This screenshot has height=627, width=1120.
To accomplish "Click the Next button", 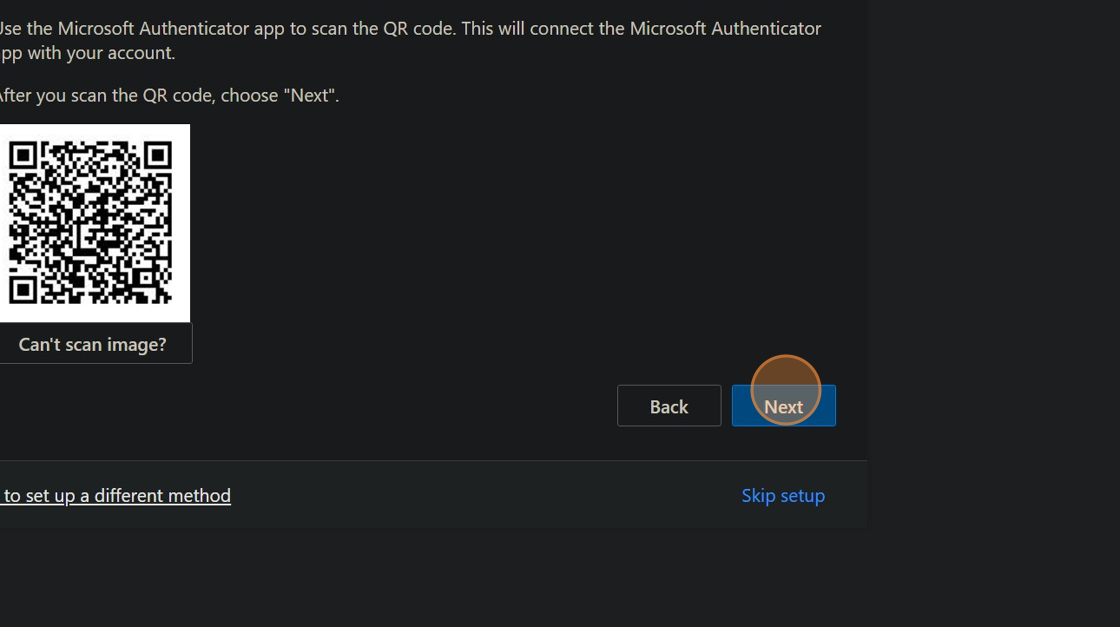I will click(783, 406).
